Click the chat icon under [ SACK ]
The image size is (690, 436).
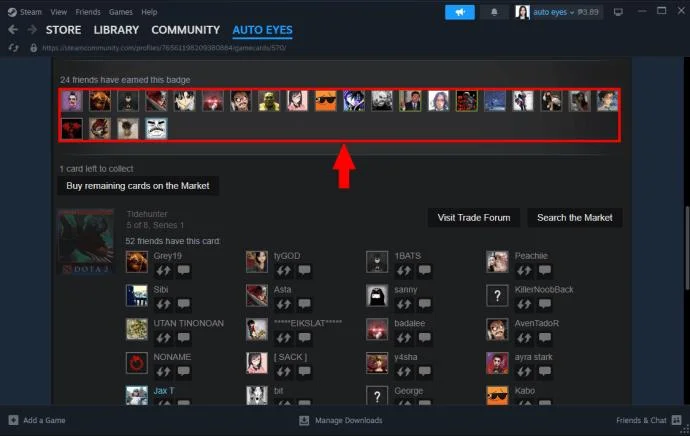click(304, 371)
